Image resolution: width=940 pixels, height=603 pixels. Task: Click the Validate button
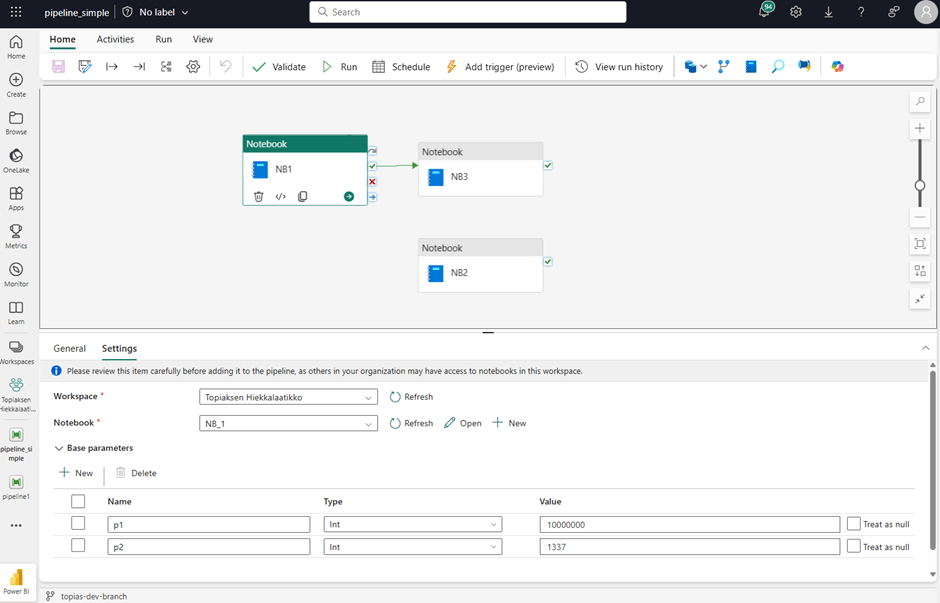279,67
